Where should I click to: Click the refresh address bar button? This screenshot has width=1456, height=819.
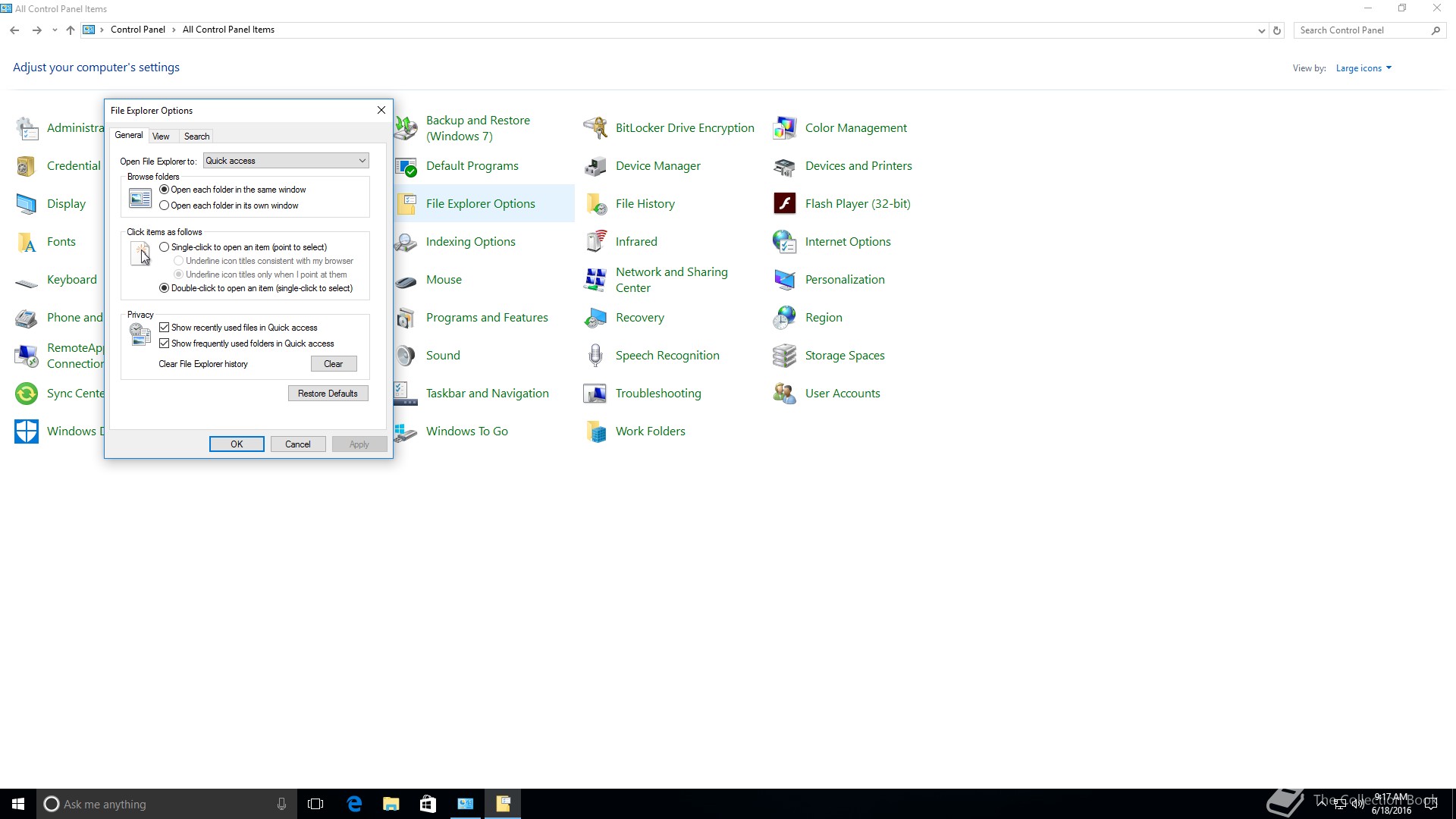click(1277, 30)
